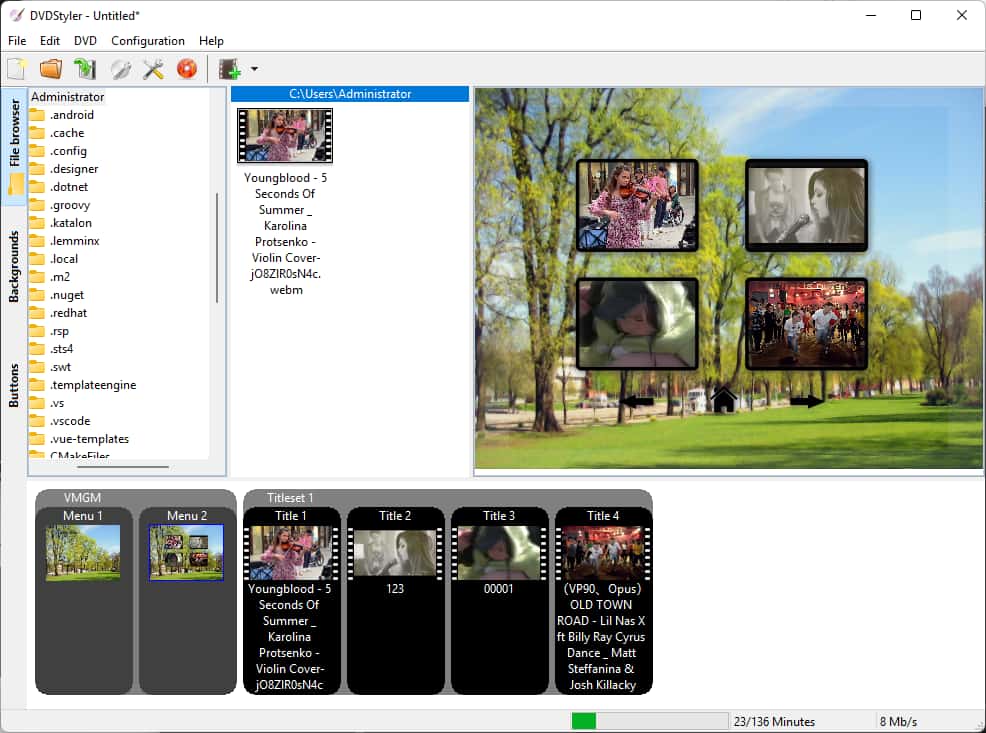Click the Add file filmstrip icon
The width and height of the screenshot is (986, 733).
[230, 69]
